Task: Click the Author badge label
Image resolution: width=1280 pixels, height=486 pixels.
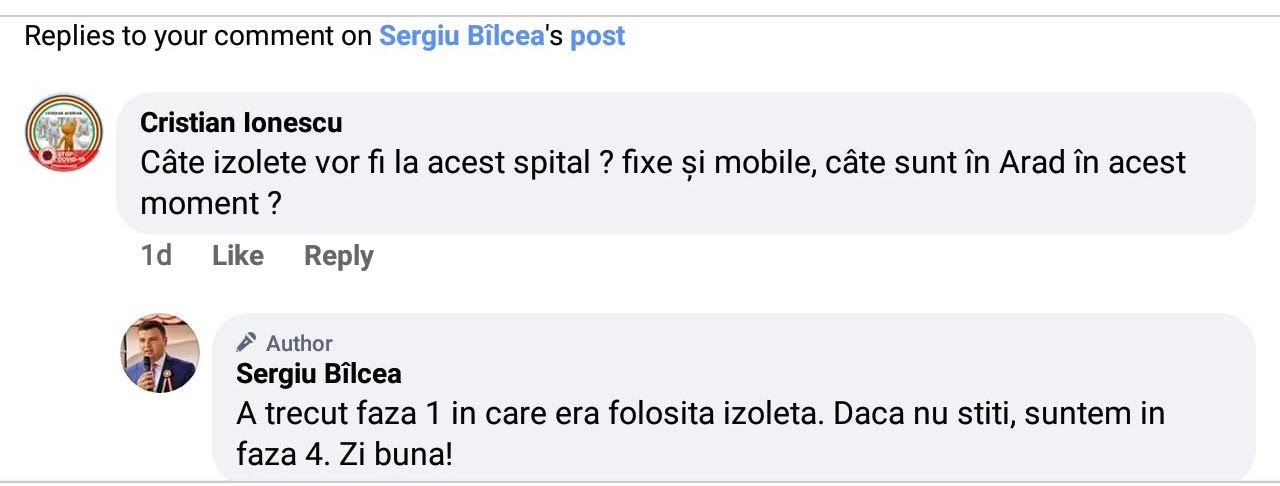Action: point(299,344)
